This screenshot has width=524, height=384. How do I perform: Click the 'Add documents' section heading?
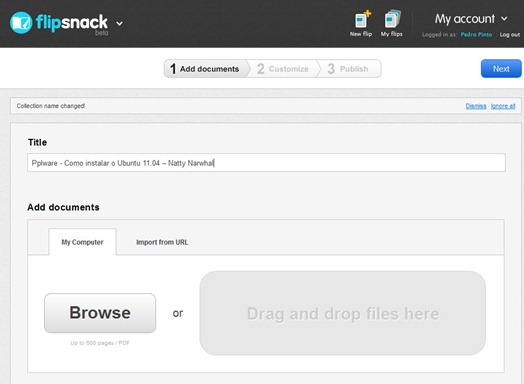click(x=63, y=207)
